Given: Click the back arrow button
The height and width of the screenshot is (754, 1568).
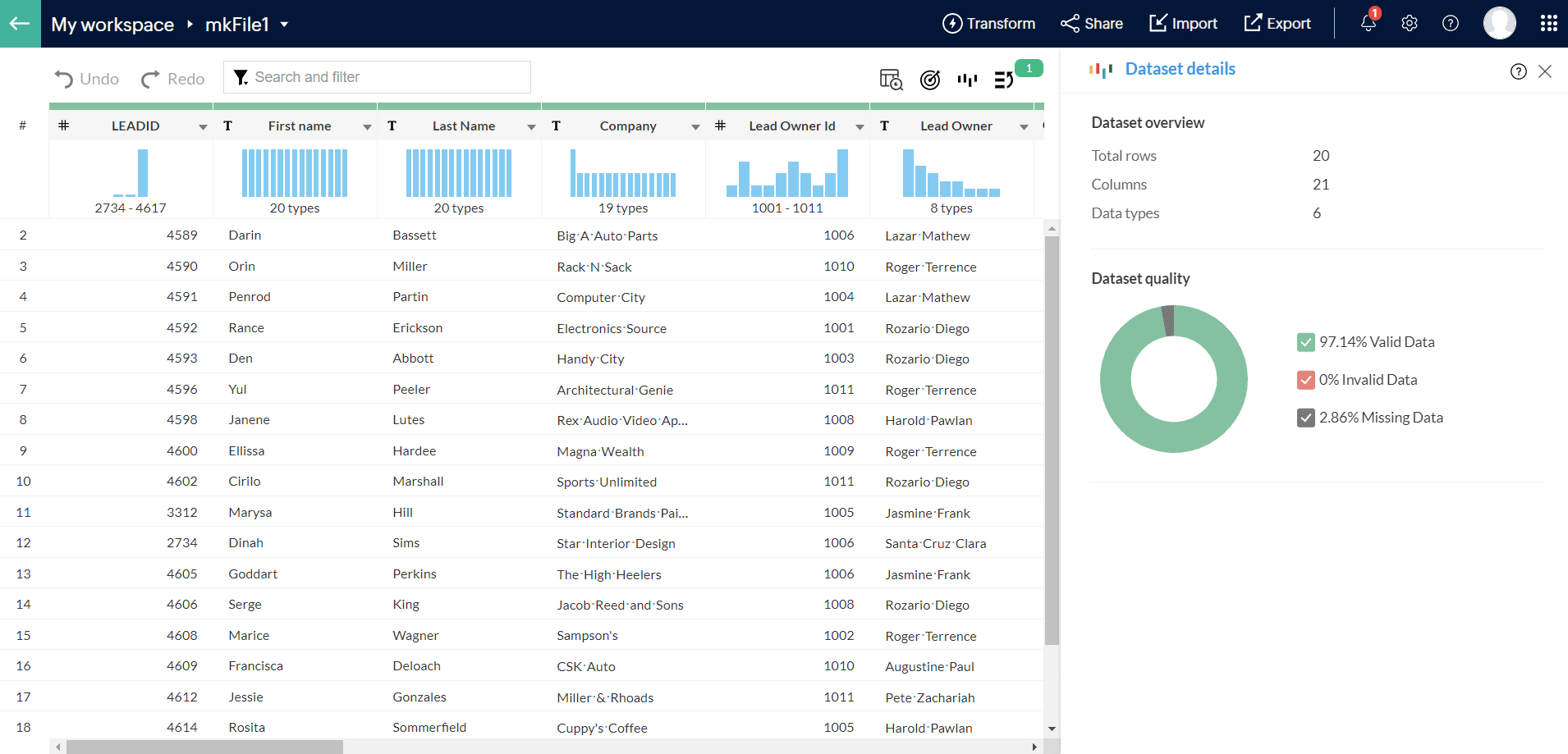Looking at the screenshot, I should coord(20,24).
